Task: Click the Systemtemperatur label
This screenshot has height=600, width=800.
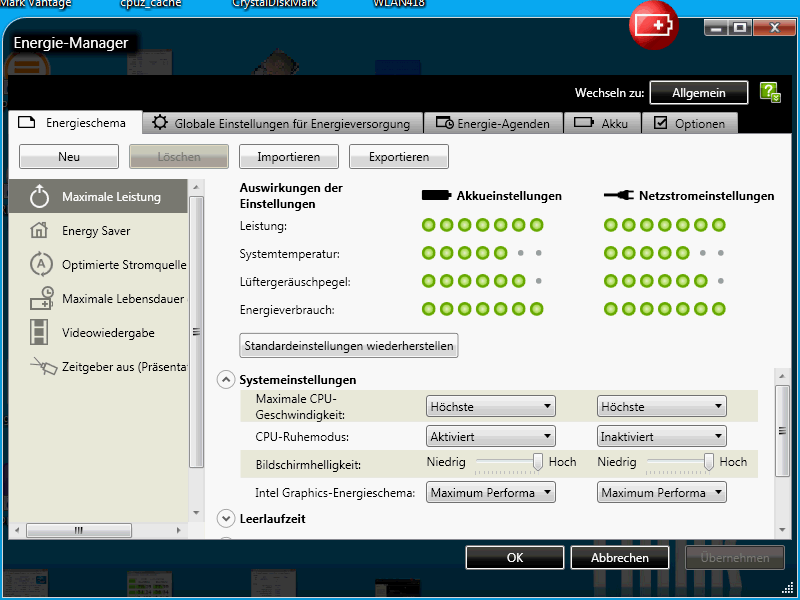Action: click(x=290, y=254)
